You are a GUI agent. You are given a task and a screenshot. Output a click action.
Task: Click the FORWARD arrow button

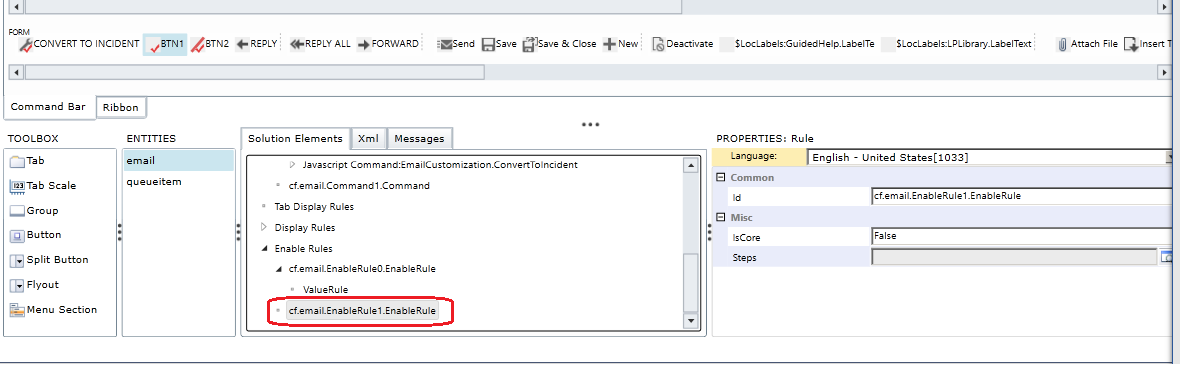pos(388,44)
